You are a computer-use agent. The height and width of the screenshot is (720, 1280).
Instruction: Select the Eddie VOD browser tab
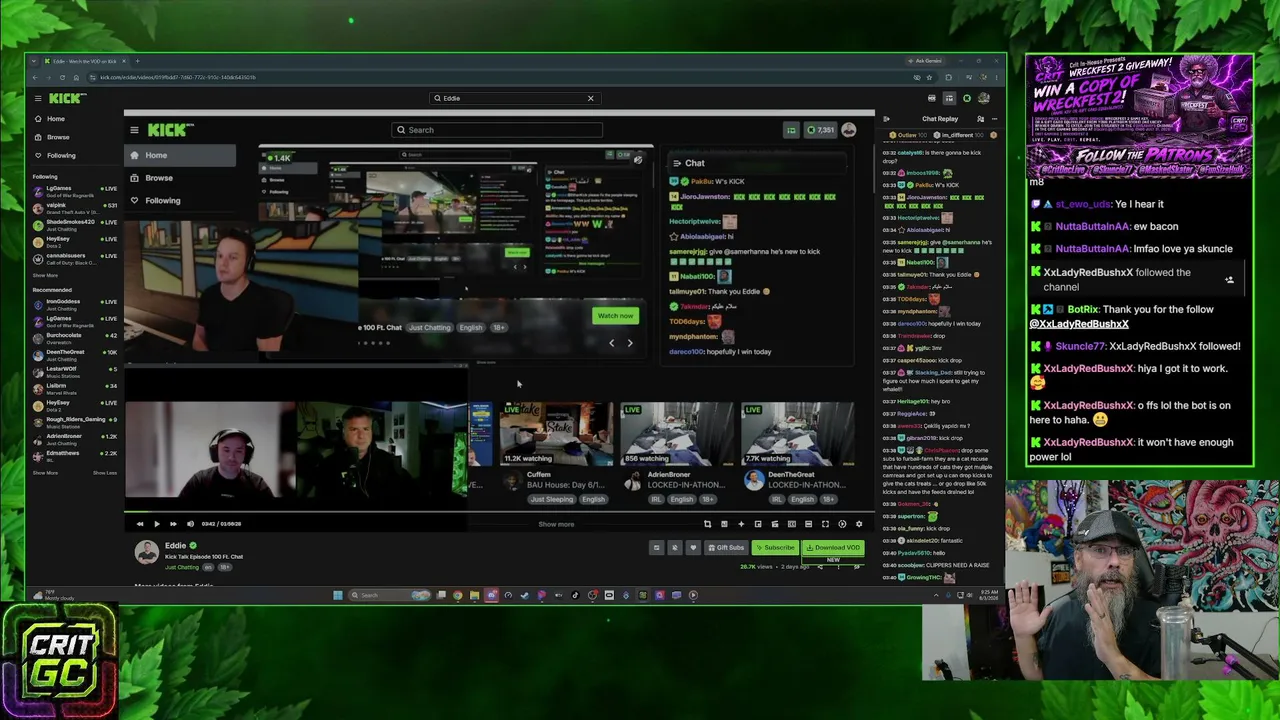(x=85, y=61)
